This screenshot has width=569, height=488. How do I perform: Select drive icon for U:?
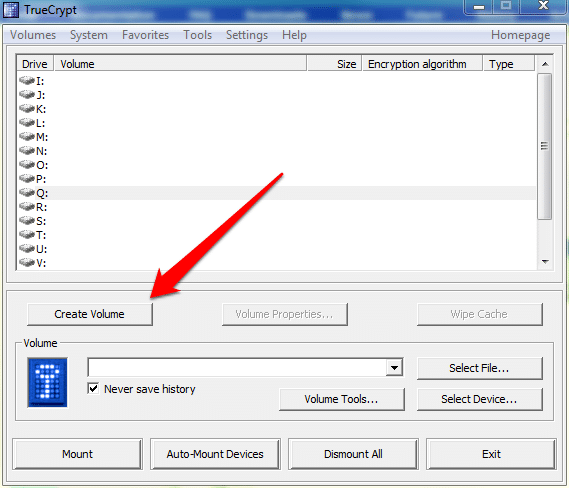pyautogui.click(x=27, y=249)
